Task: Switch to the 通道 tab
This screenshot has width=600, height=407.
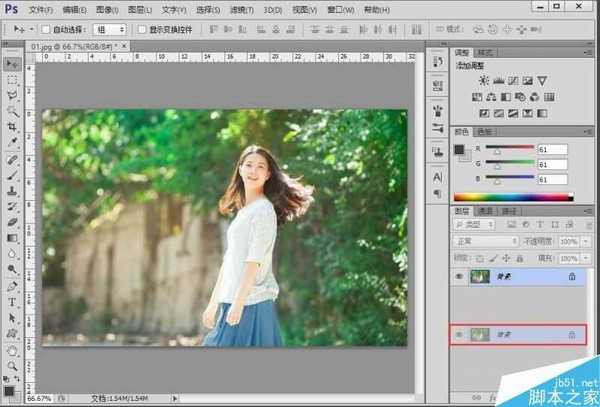Action: (x=485, y=211)
